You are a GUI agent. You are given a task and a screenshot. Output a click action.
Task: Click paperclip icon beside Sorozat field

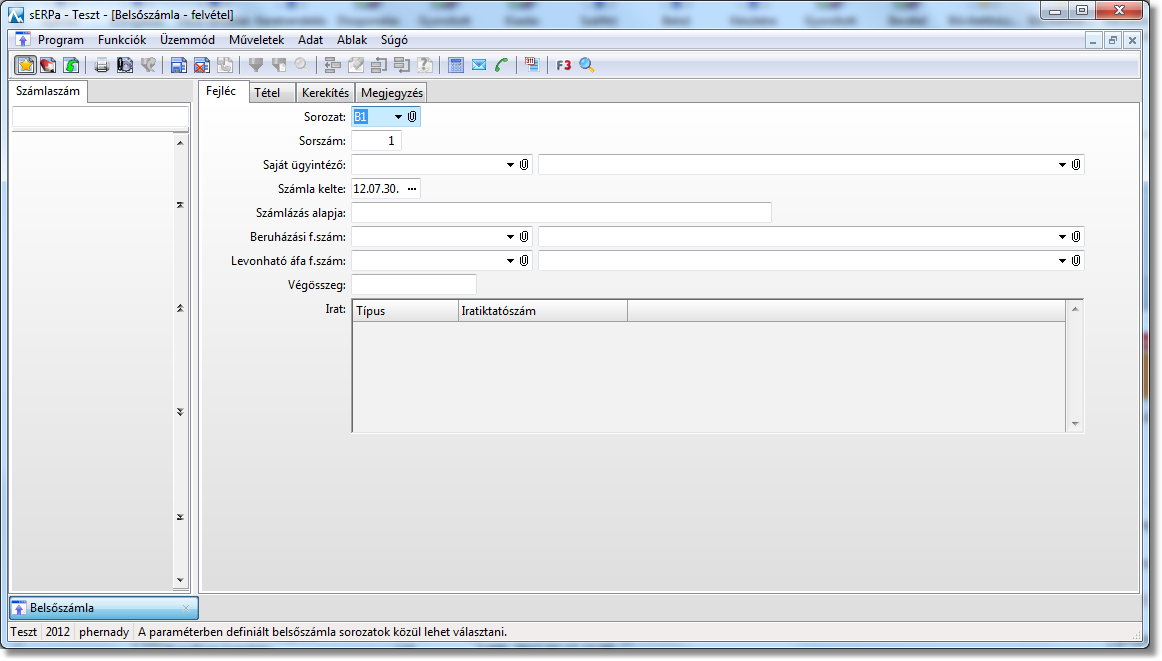[x=412, y=117]
